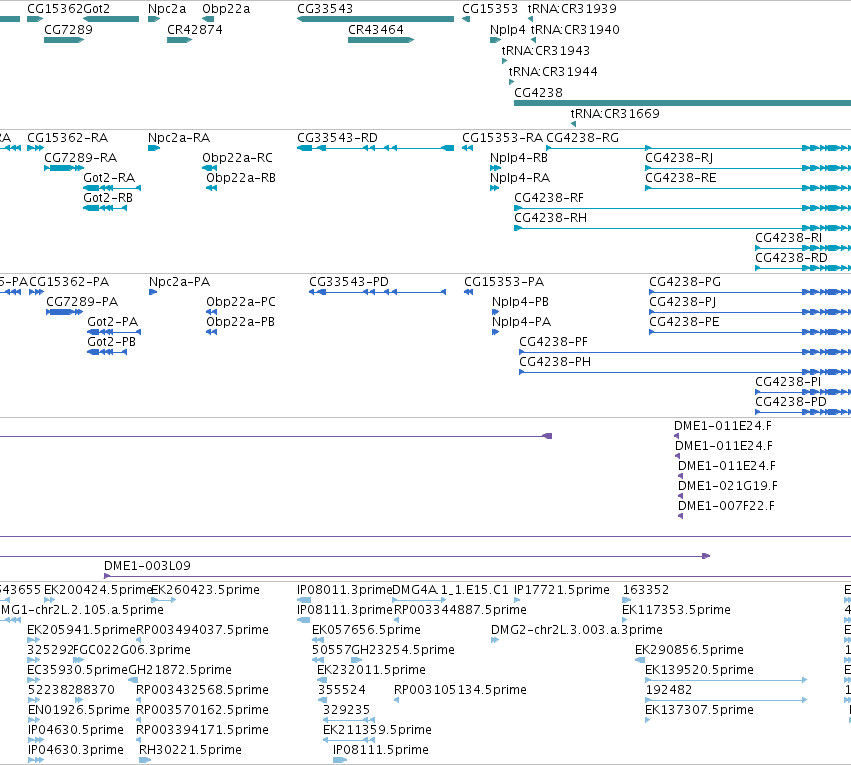Select transcript Nplp4-RA
Screen dimensions: 851x765
520,178
